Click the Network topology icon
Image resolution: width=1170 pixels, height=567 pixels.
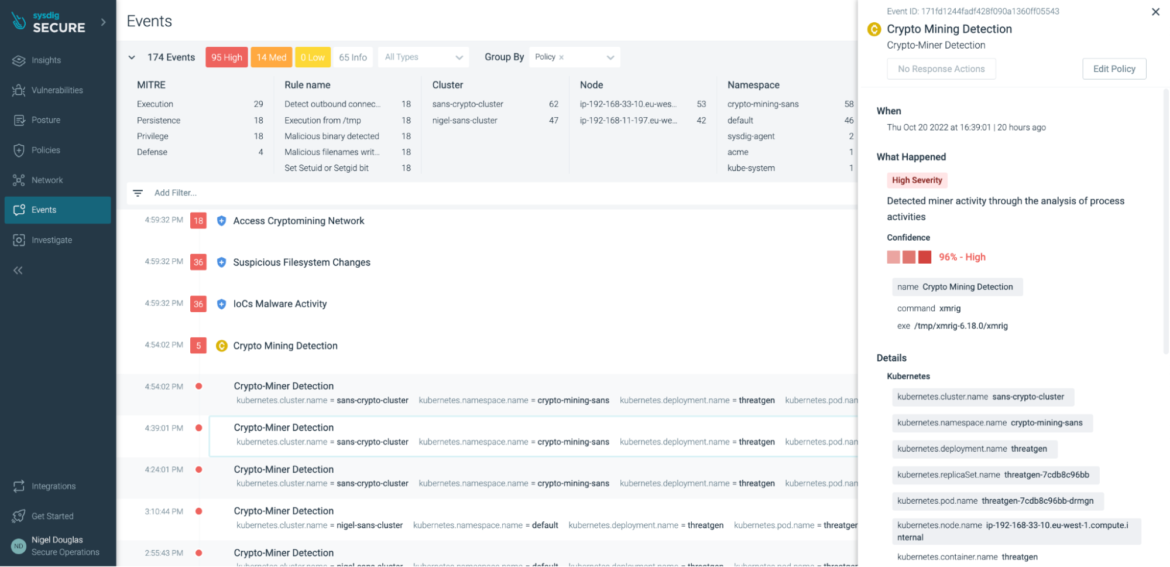tap(19, 180)
